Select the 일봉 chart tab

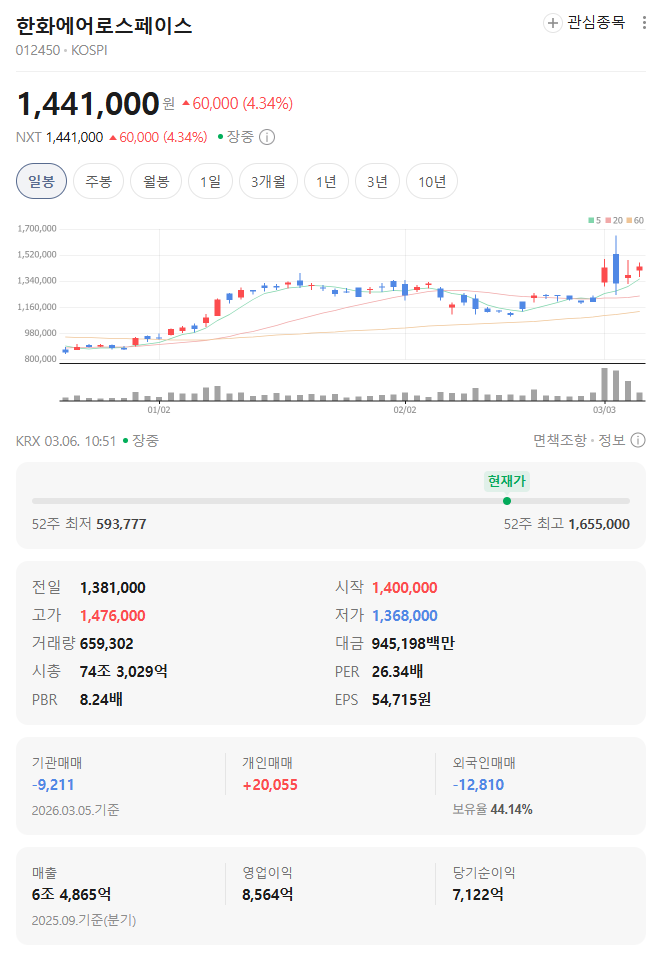coord(41,181)
